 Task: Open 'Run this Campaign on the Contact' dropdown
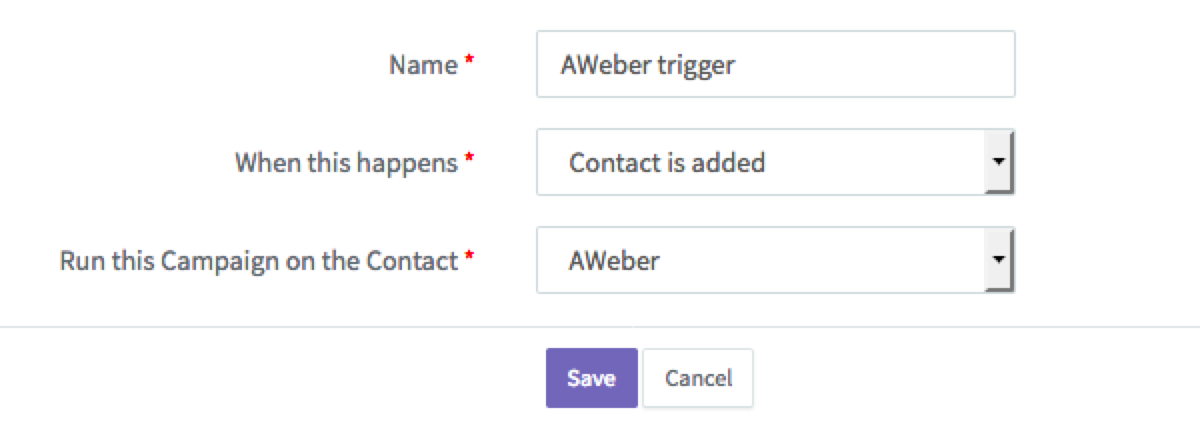click(x=760, y=261)
